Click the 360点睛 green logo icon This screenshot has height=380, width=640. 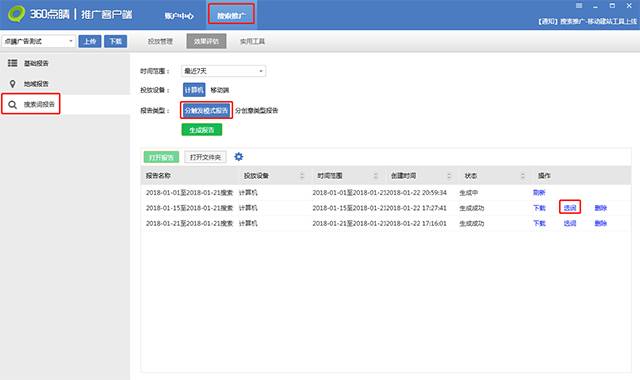point(16,13)
